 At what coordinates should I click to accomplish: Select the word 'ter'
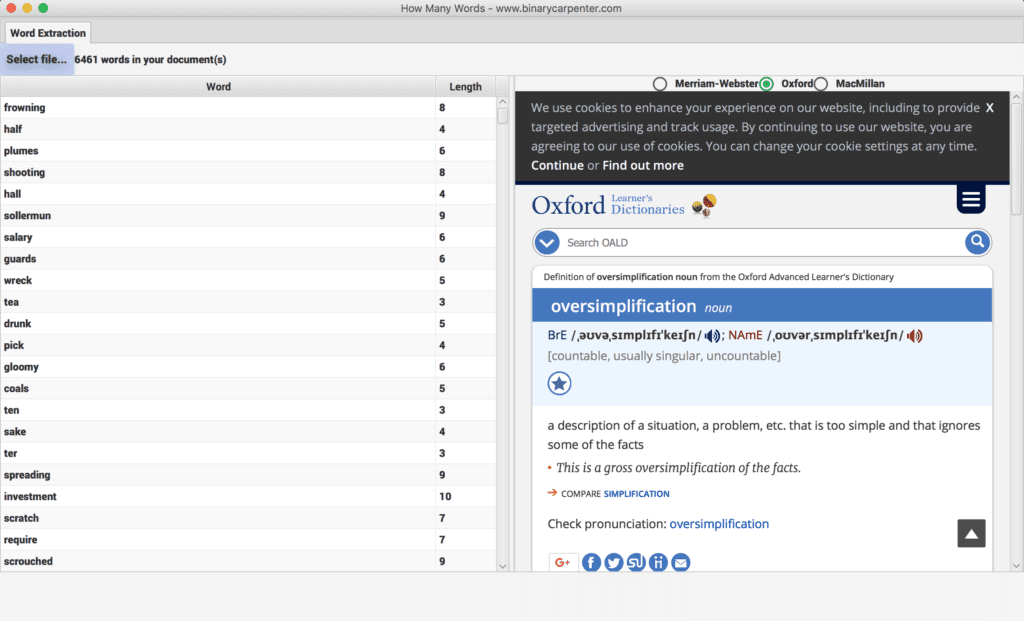click(x=10, y=453)
